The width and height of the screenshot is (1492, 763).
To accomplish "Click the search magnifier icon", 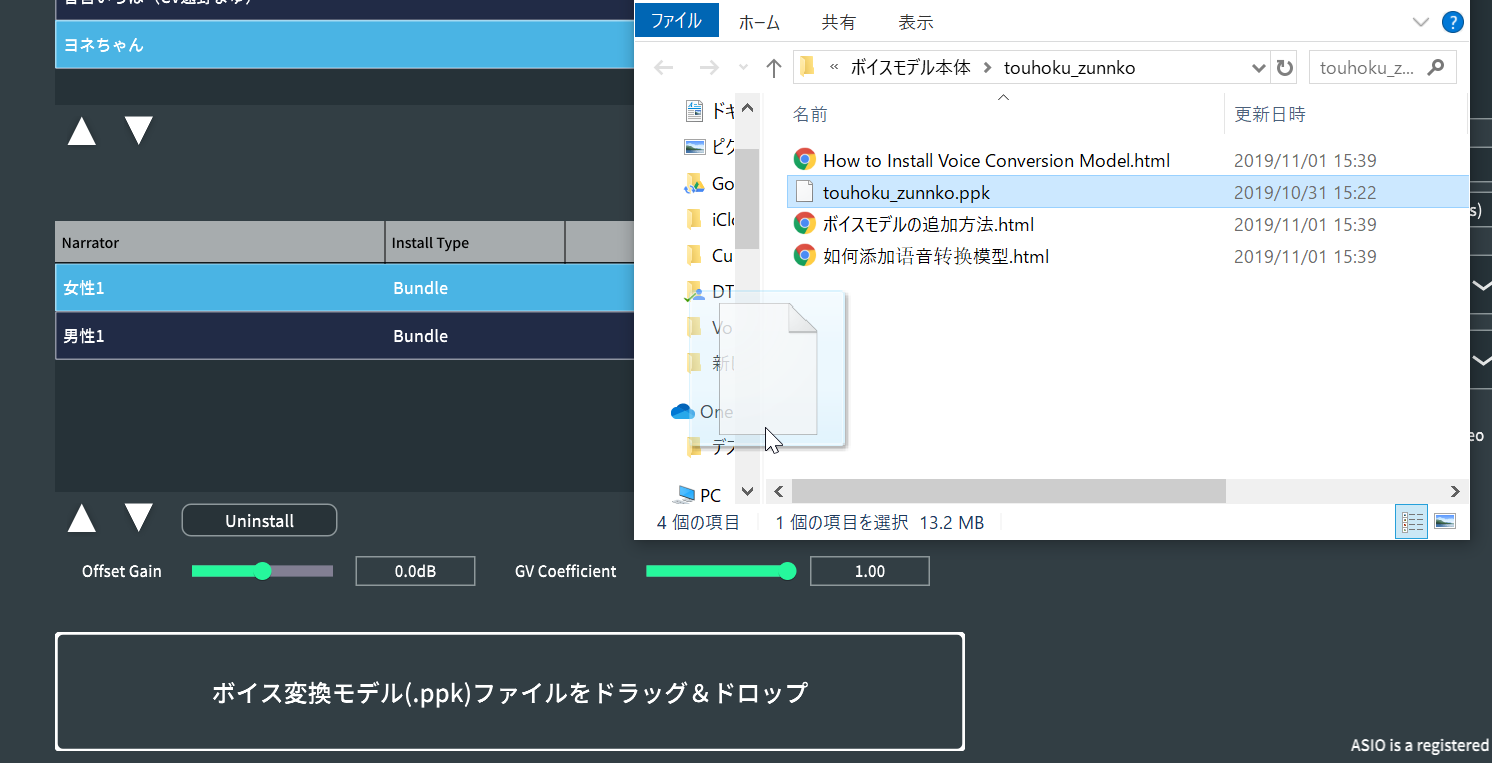I will tap(1436, 68).
